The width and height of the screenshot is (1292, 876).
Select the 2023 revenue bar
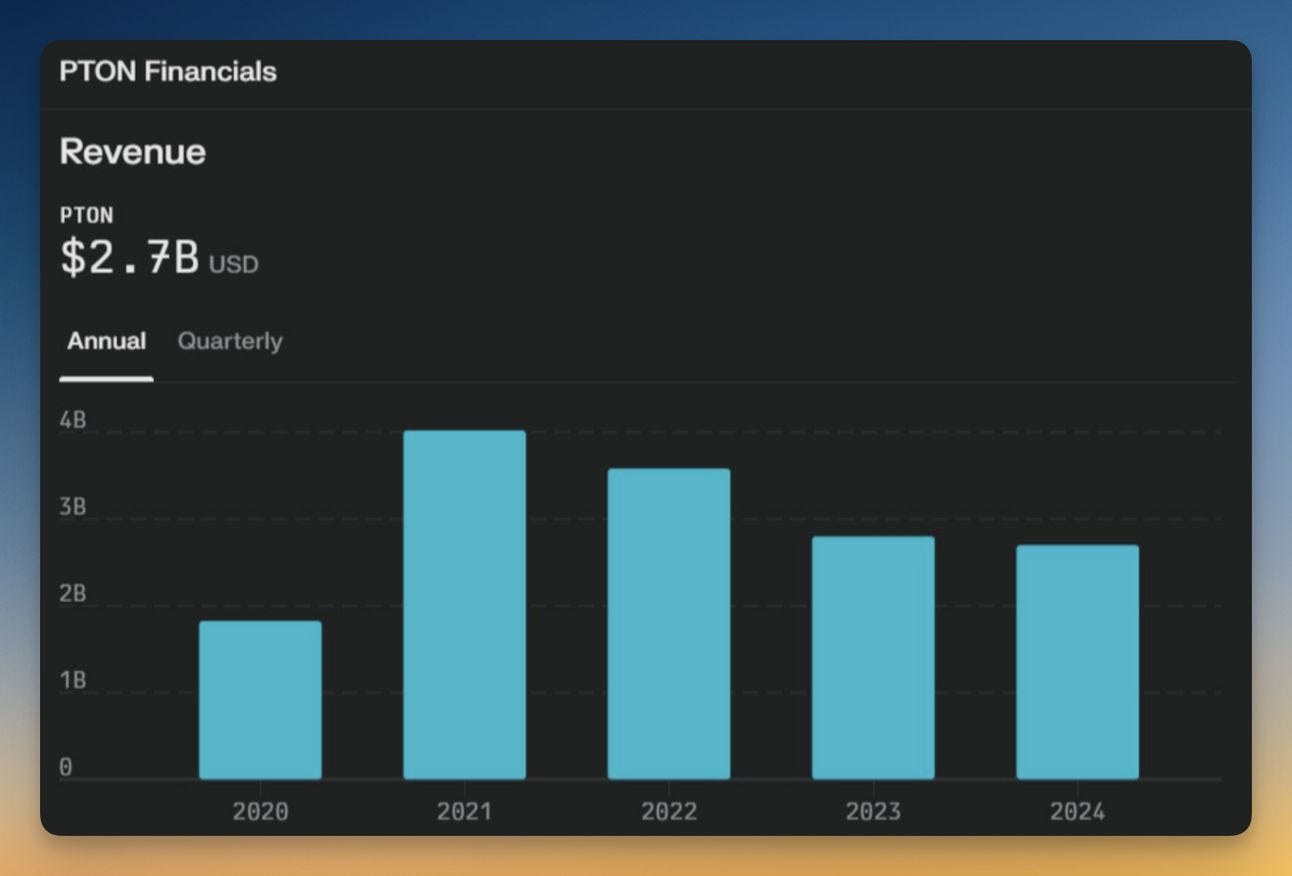pyautogui.click(x=873, y=658)
